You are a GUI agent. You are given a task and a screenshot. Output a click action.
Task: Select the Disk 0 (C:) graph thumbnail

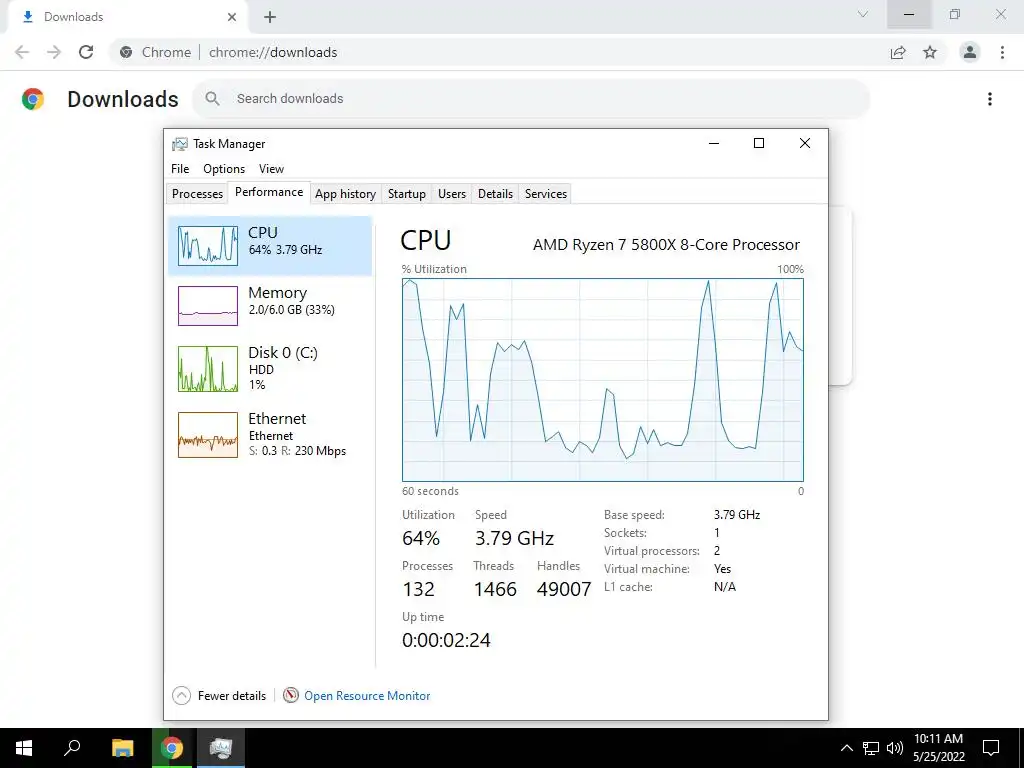point(208,369)
